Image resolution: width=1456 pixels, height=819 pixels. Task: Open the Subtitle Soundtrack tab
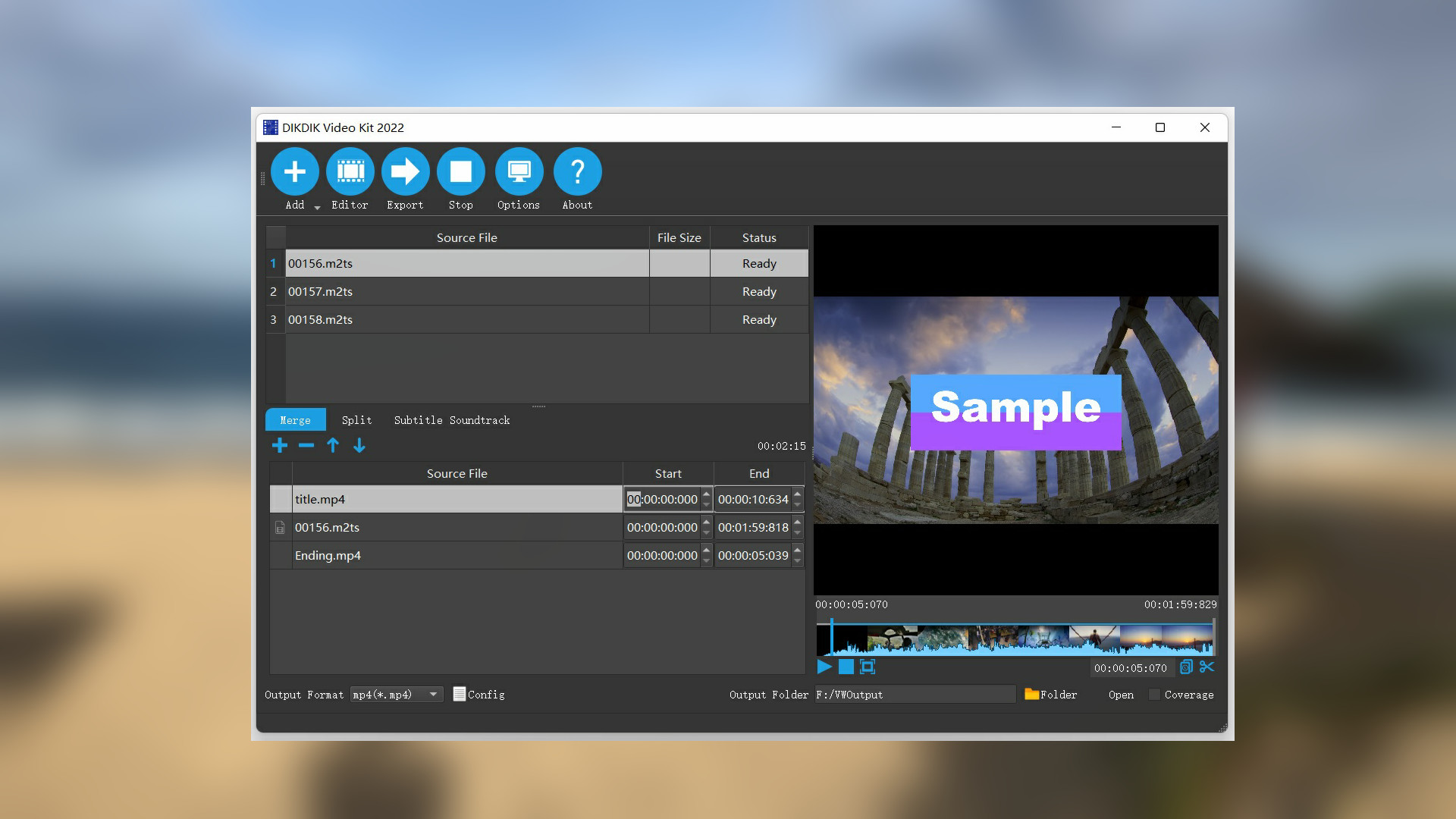[x=451, y=419]
